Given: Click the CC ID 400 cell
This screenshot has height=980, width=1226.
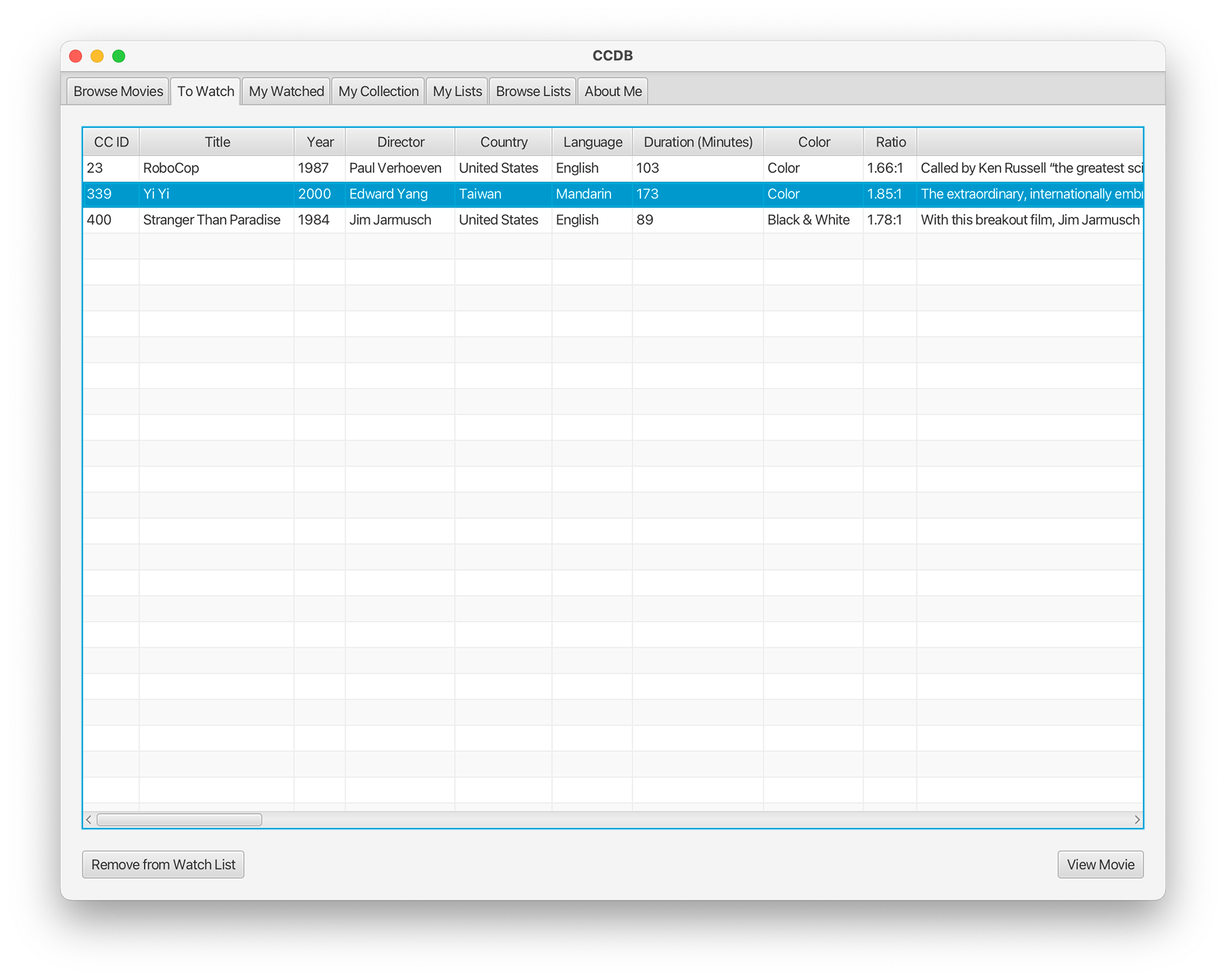Looking at the screenshot, I should 111,220.
